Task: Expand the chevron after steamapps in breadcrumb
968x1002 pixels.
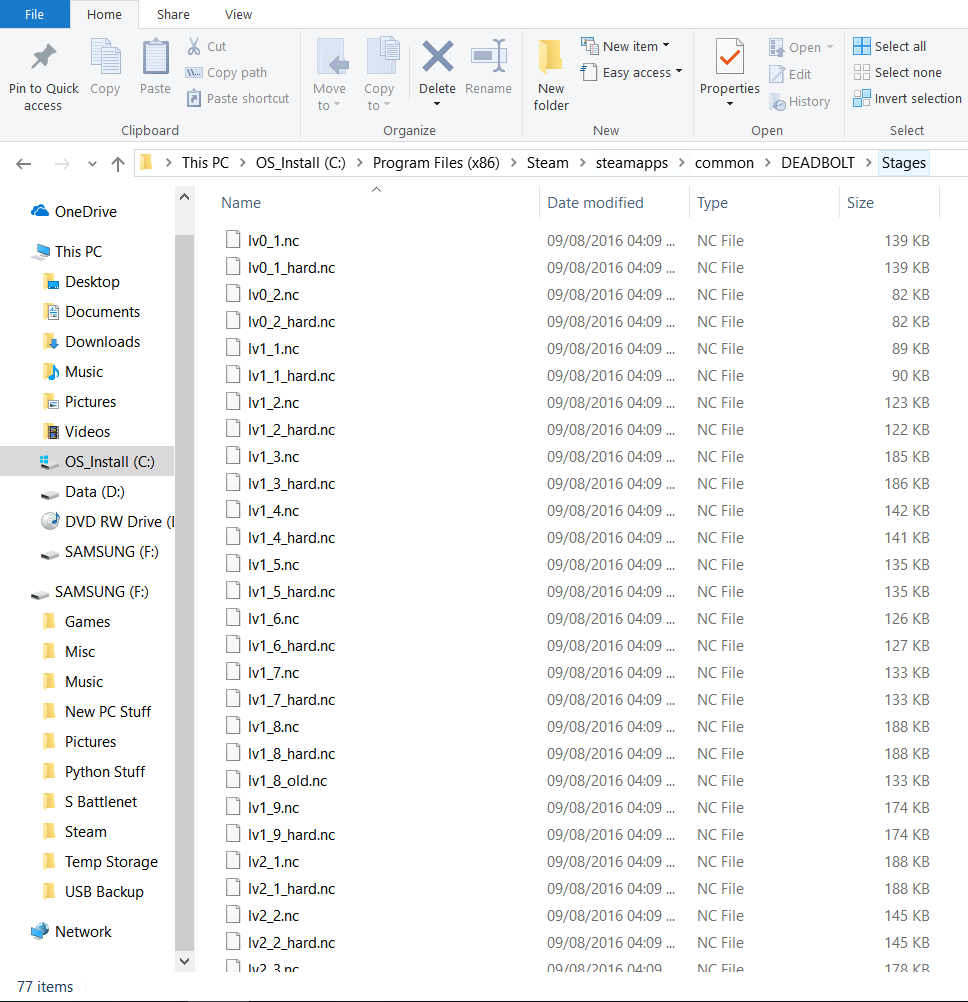Action: (681, 163)
